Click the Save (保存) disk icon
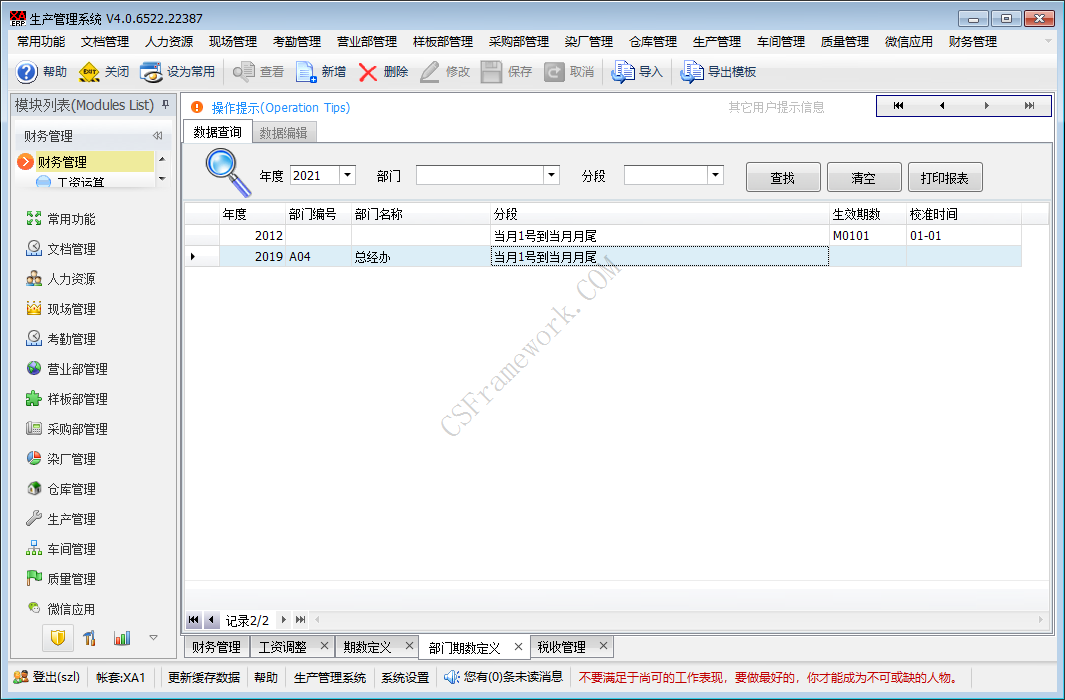This screenshot has width=1065, height=700. pyautogui.click(x=491, y=72)
